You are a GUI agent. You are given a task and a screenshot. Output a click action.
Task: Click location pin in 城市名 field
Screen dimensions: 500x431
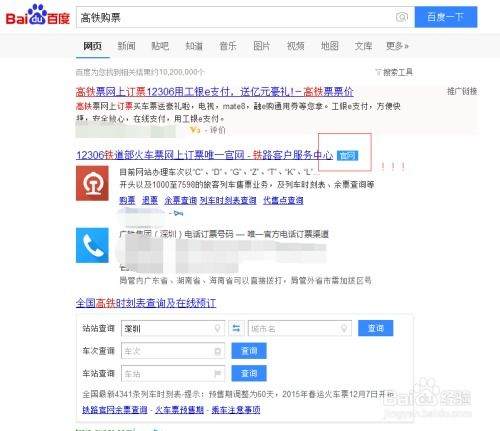tap(344, 328)
